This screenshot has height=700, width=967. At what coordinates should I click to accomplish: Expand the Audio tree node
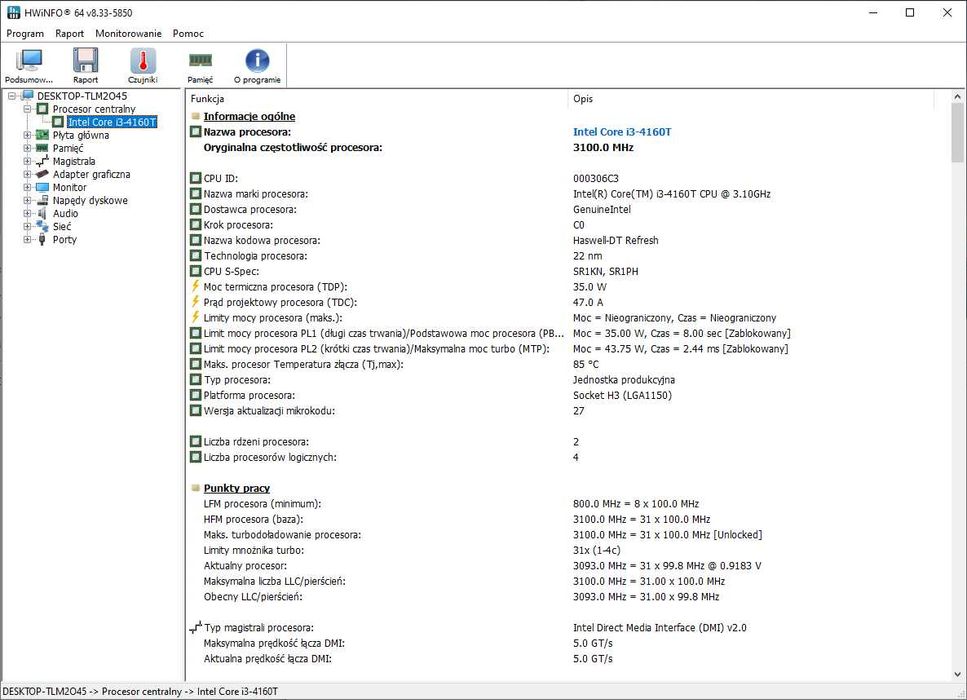click(27, 213)
